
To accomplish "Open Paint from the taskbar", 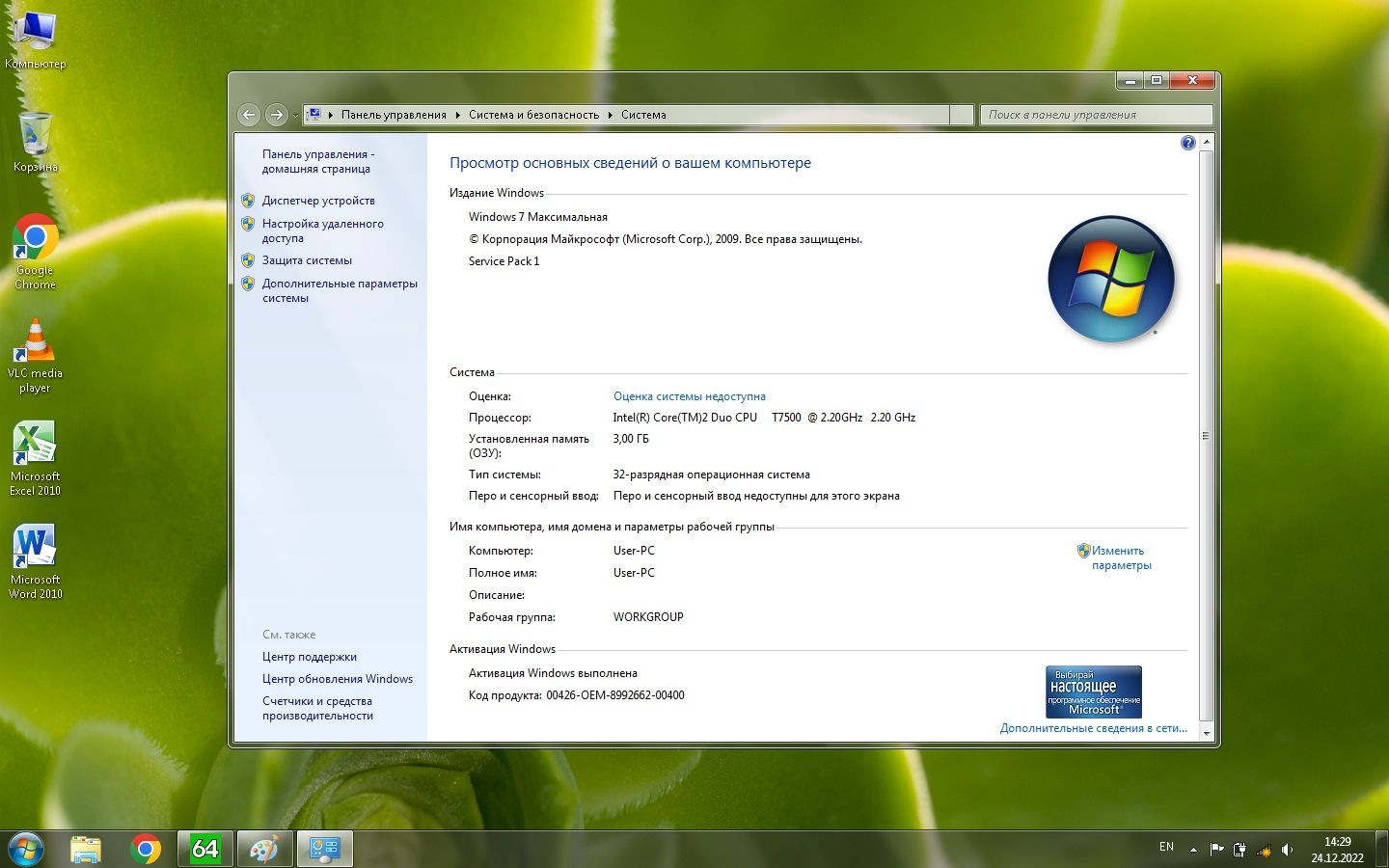I will 264,849.
